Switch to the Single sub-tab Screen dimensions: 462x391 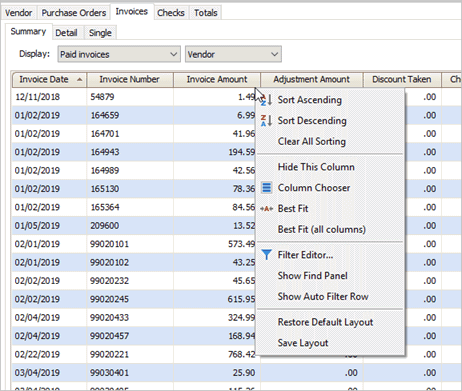tap(100, 33)
